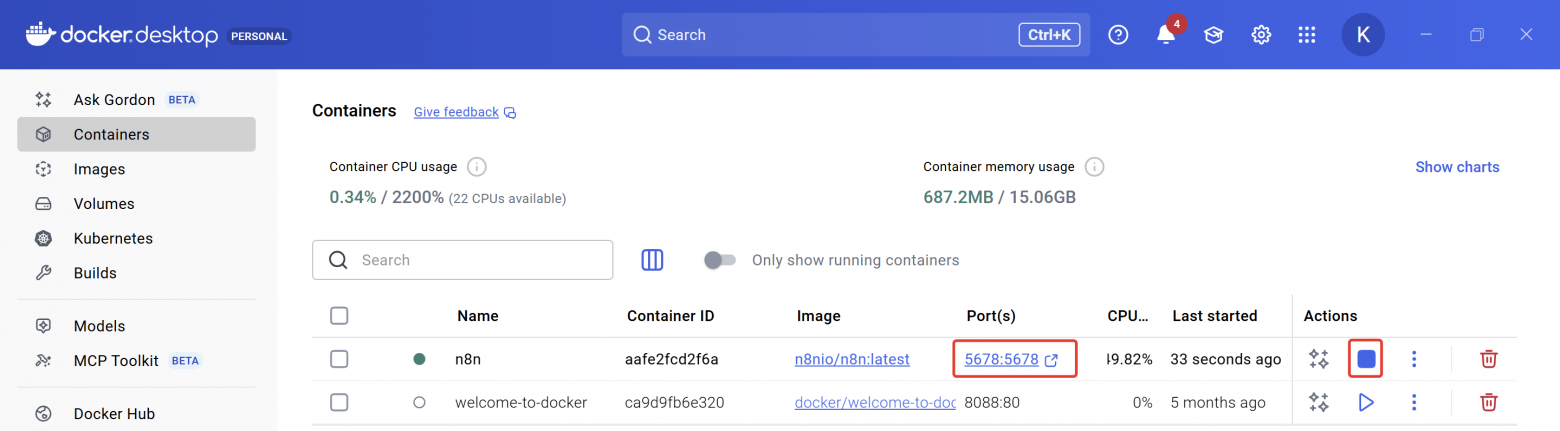Image resolution: width=1560 pixels, height=431 pixels.
Task: Open the manage columns icon
Action: click(x=652, y=260)
